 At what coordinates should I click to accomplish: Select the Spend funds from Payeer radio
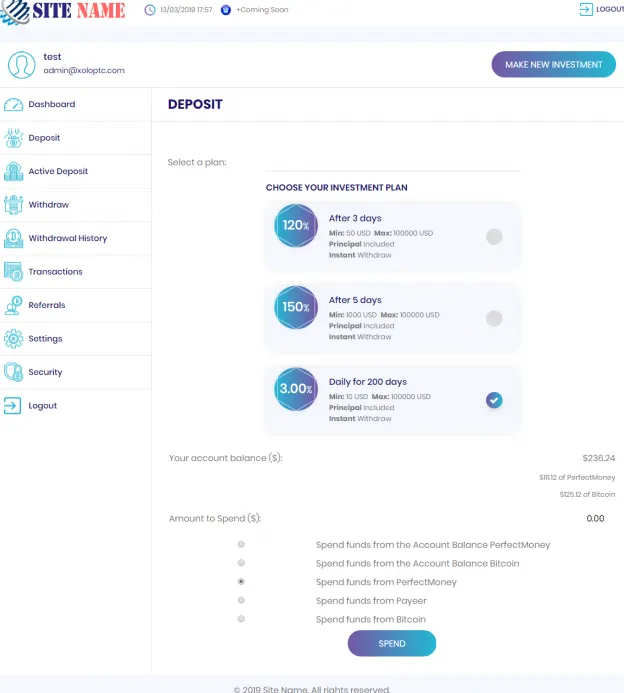click(x=241, y=600)
